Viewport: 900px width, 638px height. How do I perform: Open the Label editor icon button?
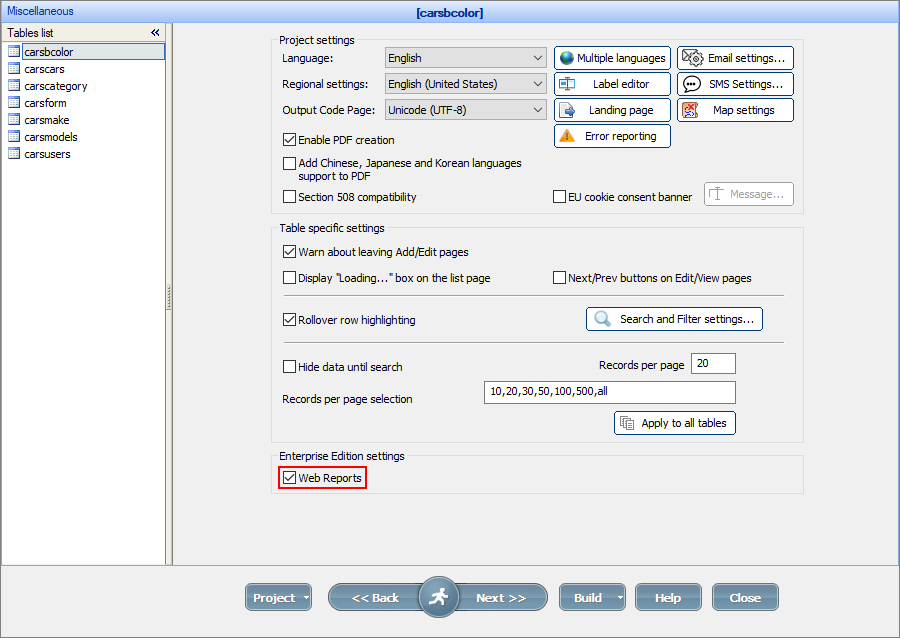click(566, 84)
